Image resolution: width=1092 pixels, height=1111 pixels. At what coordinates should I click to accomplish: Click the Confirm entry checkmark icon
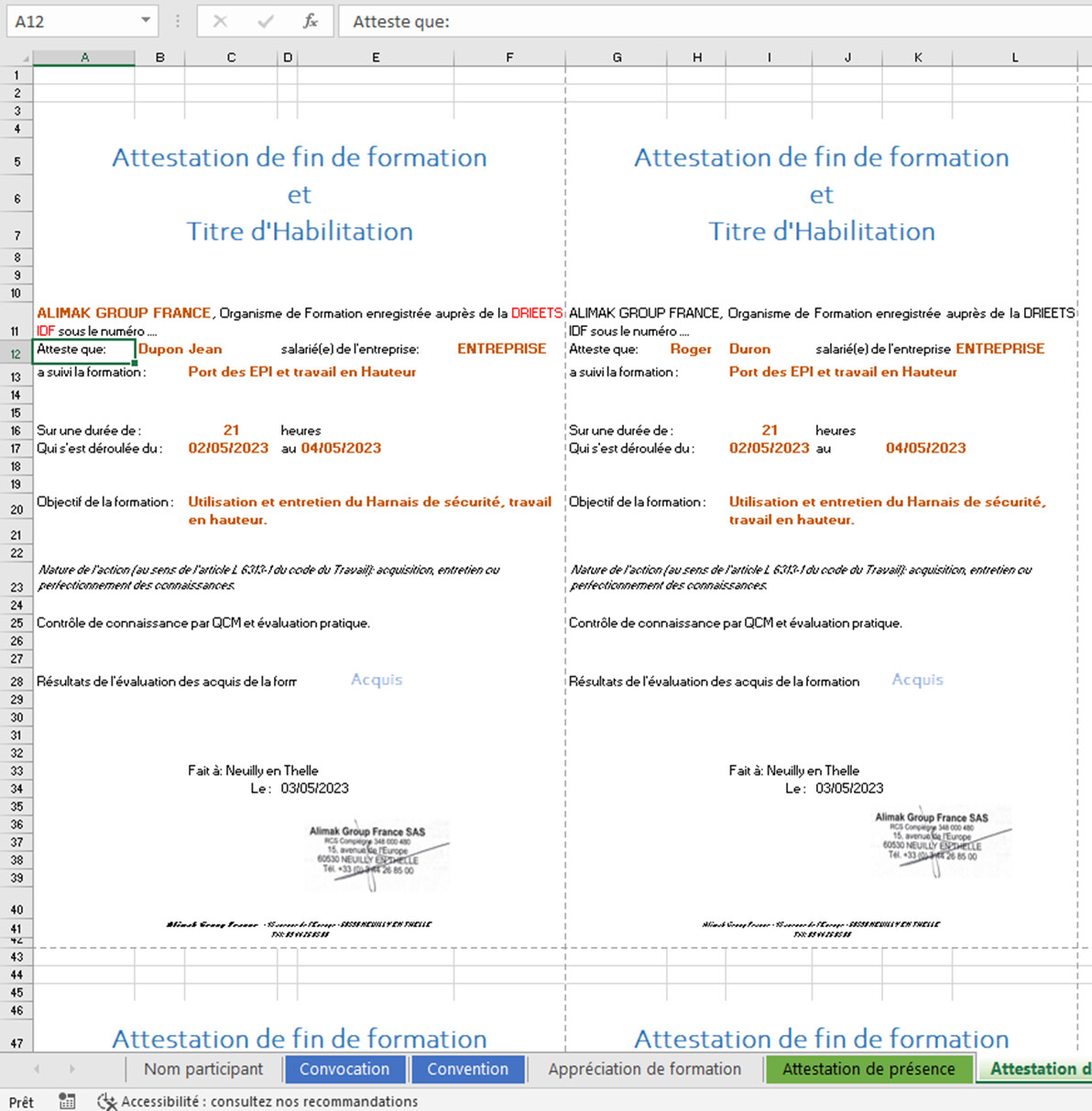pos(266,21)
